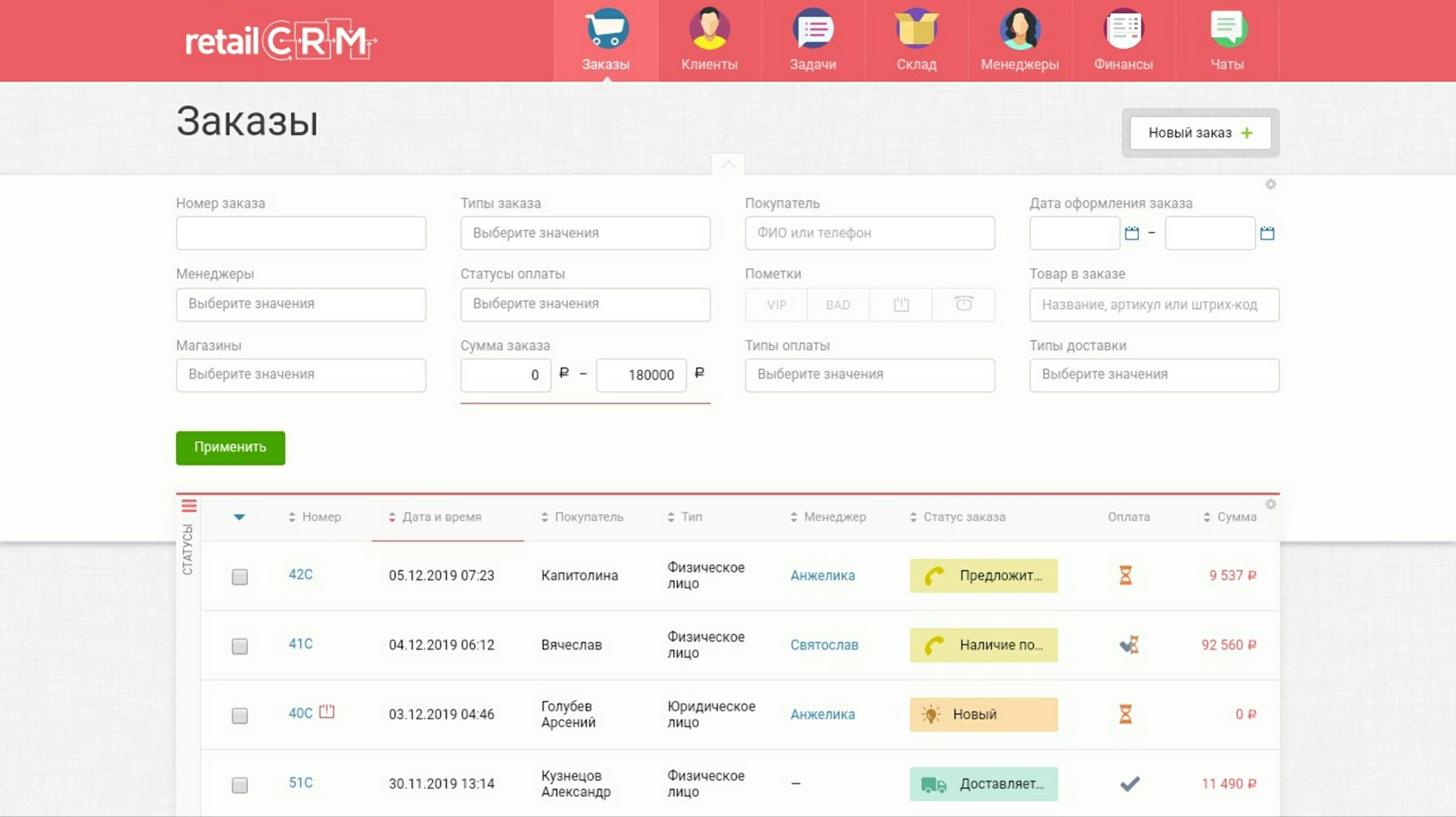The image size is (1456, 817).
Task: Check the box for order 42C
Action: pos(239,576)
